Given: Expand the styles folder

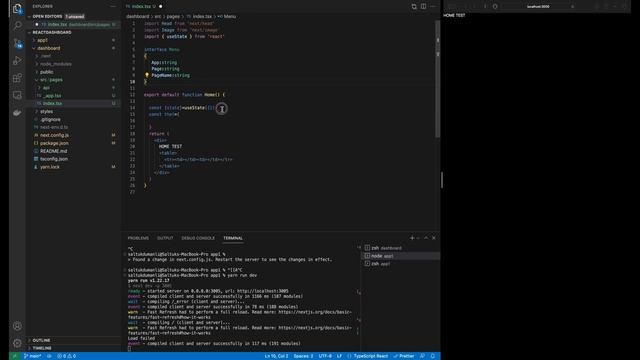Looking at the screenshot, I should tap(46, 111).
